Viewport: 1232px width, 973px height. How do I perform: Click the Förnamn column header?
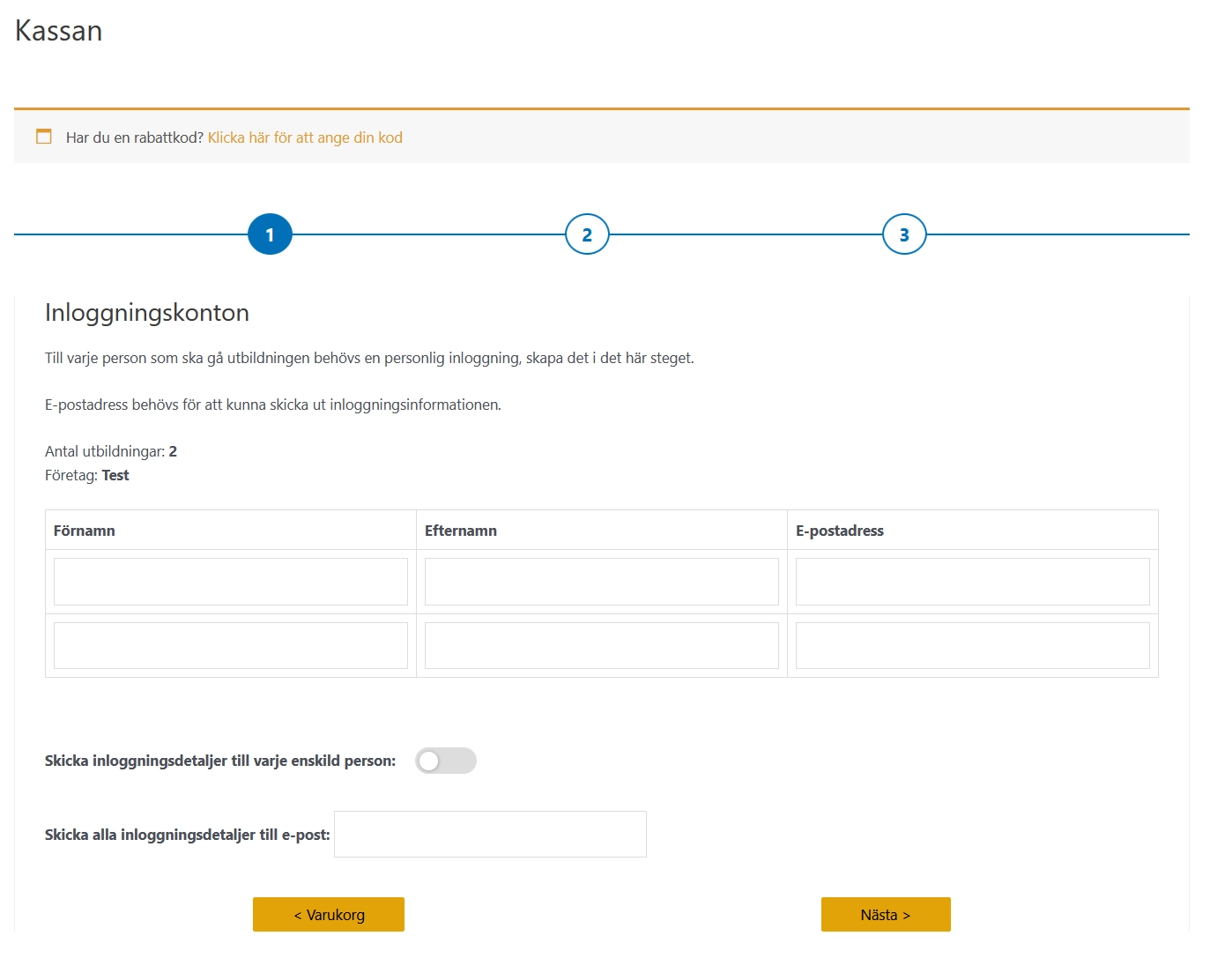(84, 530)
